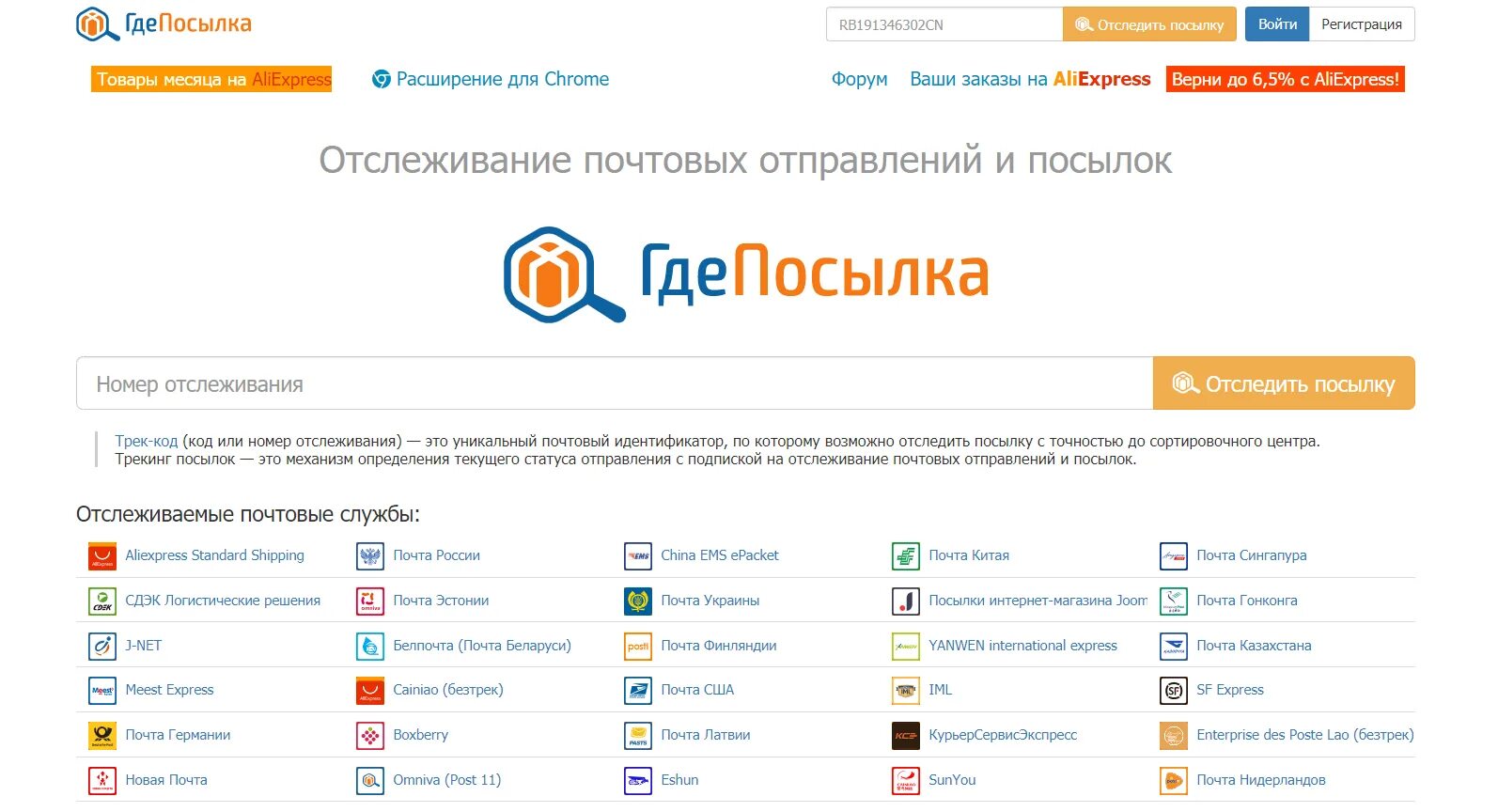Click the Cainiao orange icon
This screenshot has height=812, width=1498.
[x=370, y=691]
